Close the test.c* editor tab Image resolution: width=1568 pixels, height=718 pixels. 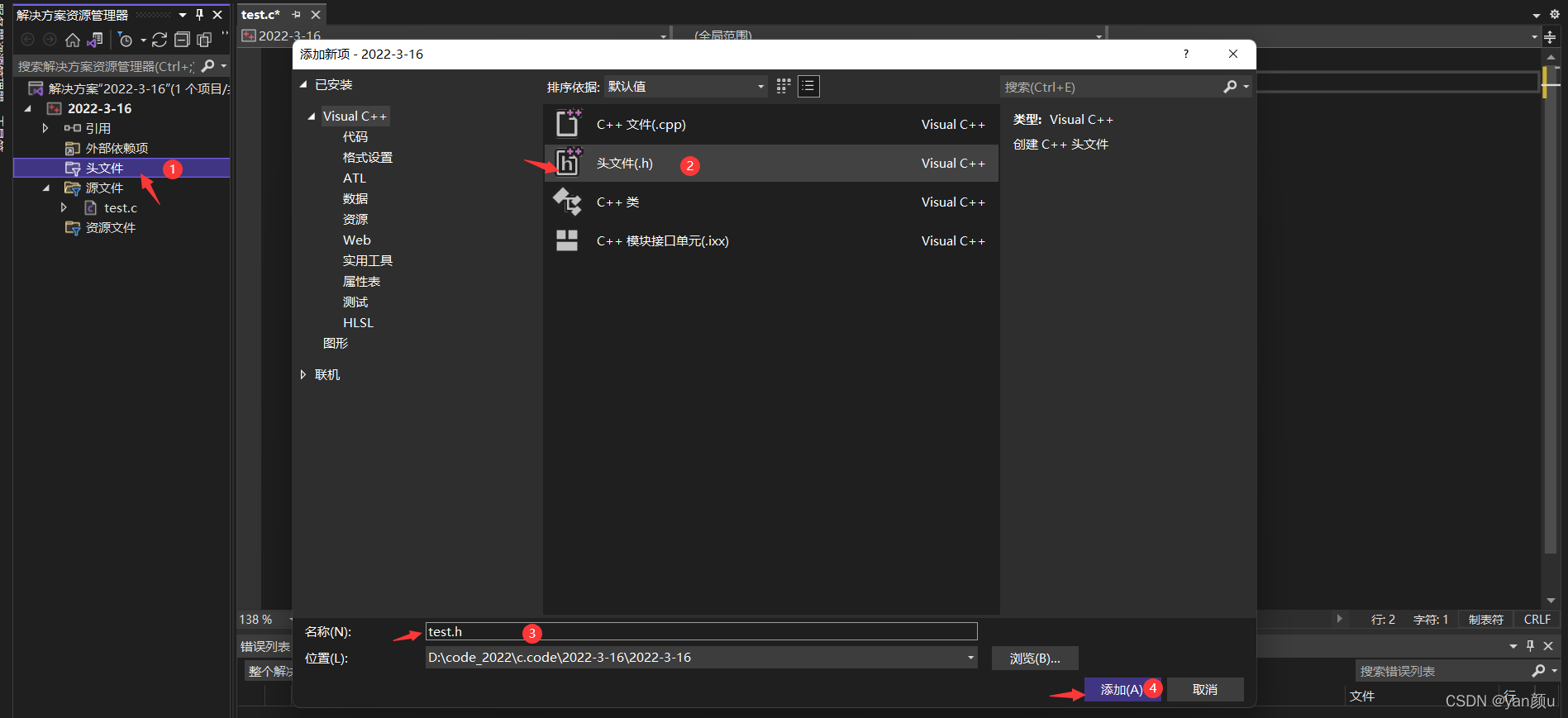316,15
